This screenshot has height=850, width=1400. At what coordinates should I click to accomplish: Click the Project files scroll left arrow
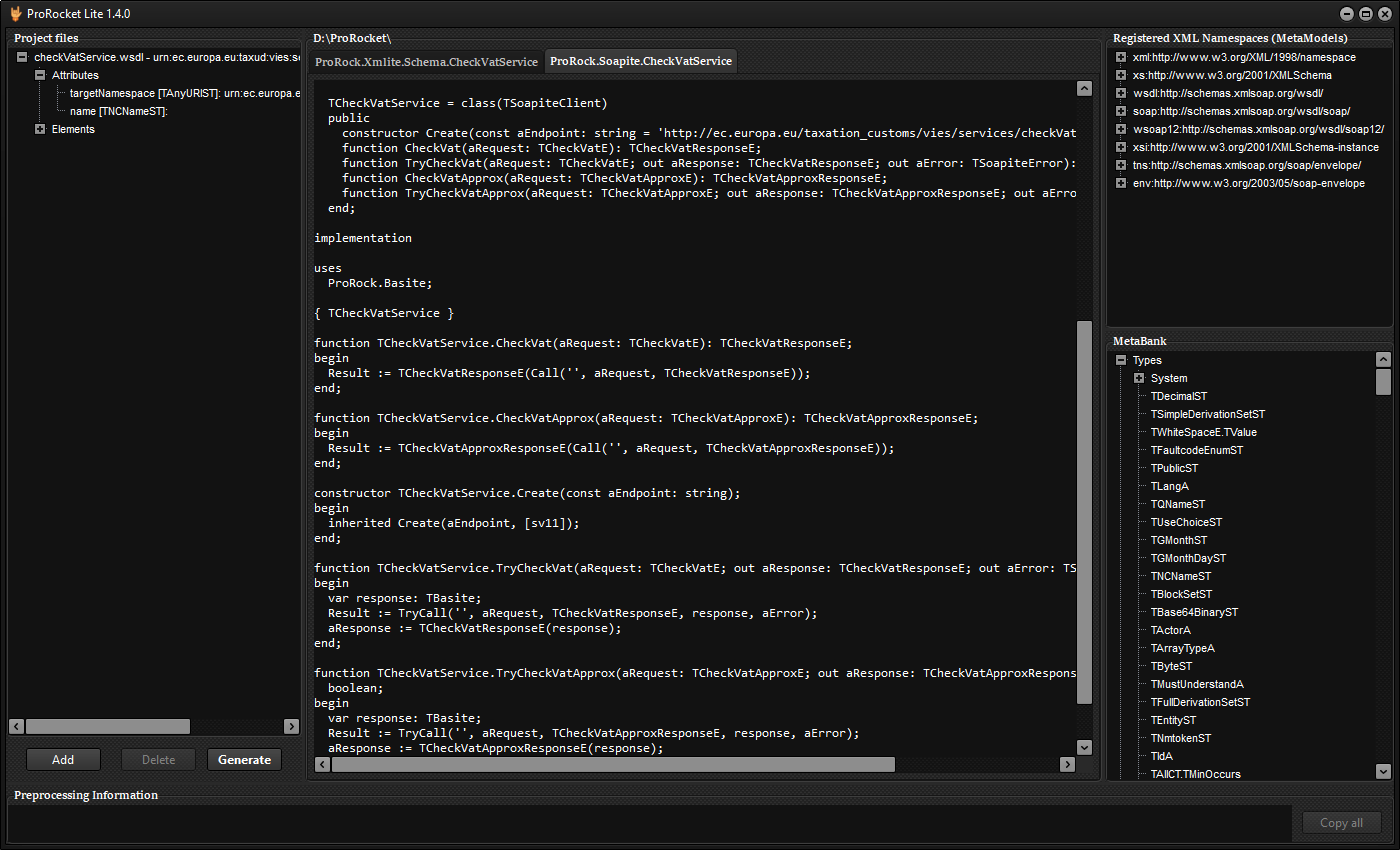click(17, 727)
